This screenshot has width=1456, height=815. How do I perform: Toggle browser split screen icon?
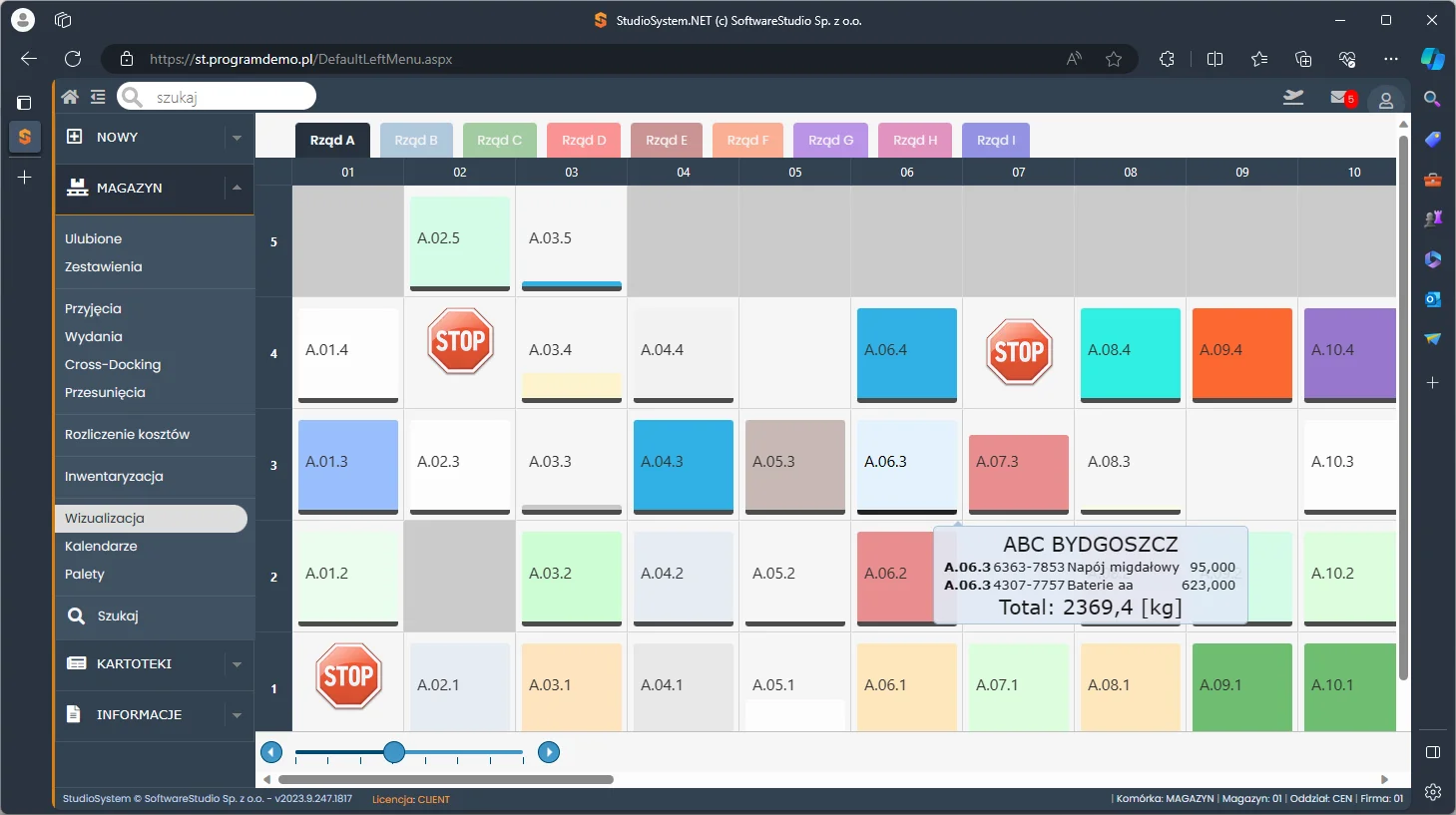coord(1214,59)
